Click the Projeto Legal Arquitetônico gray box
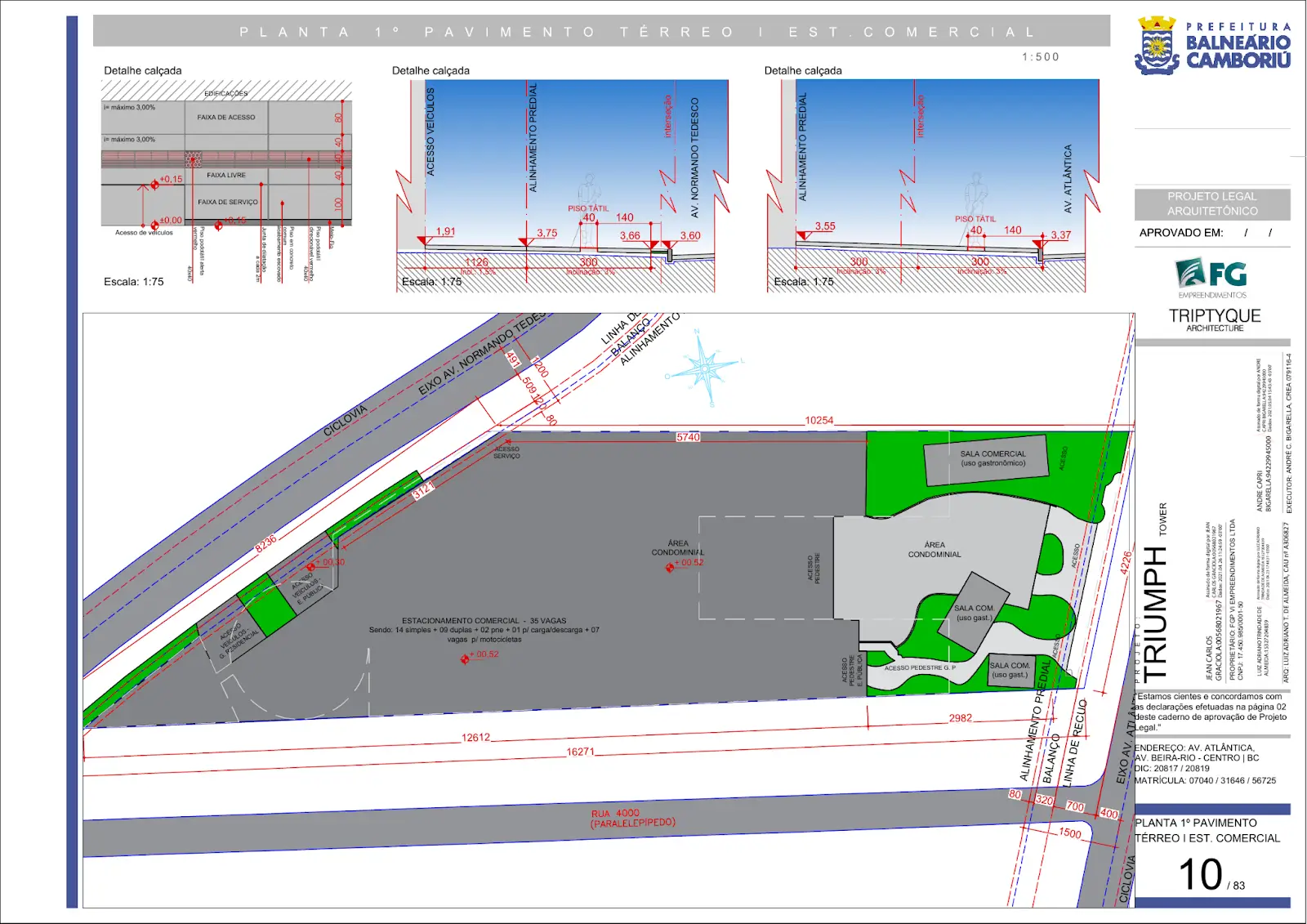 [1211, 204]
